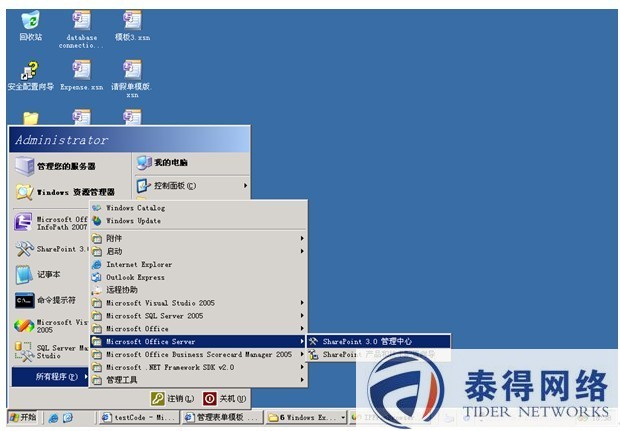Launch Microsoft Visual Studio 2005 pinned item
Screen dimensions: 620x431
pos(51,326)
